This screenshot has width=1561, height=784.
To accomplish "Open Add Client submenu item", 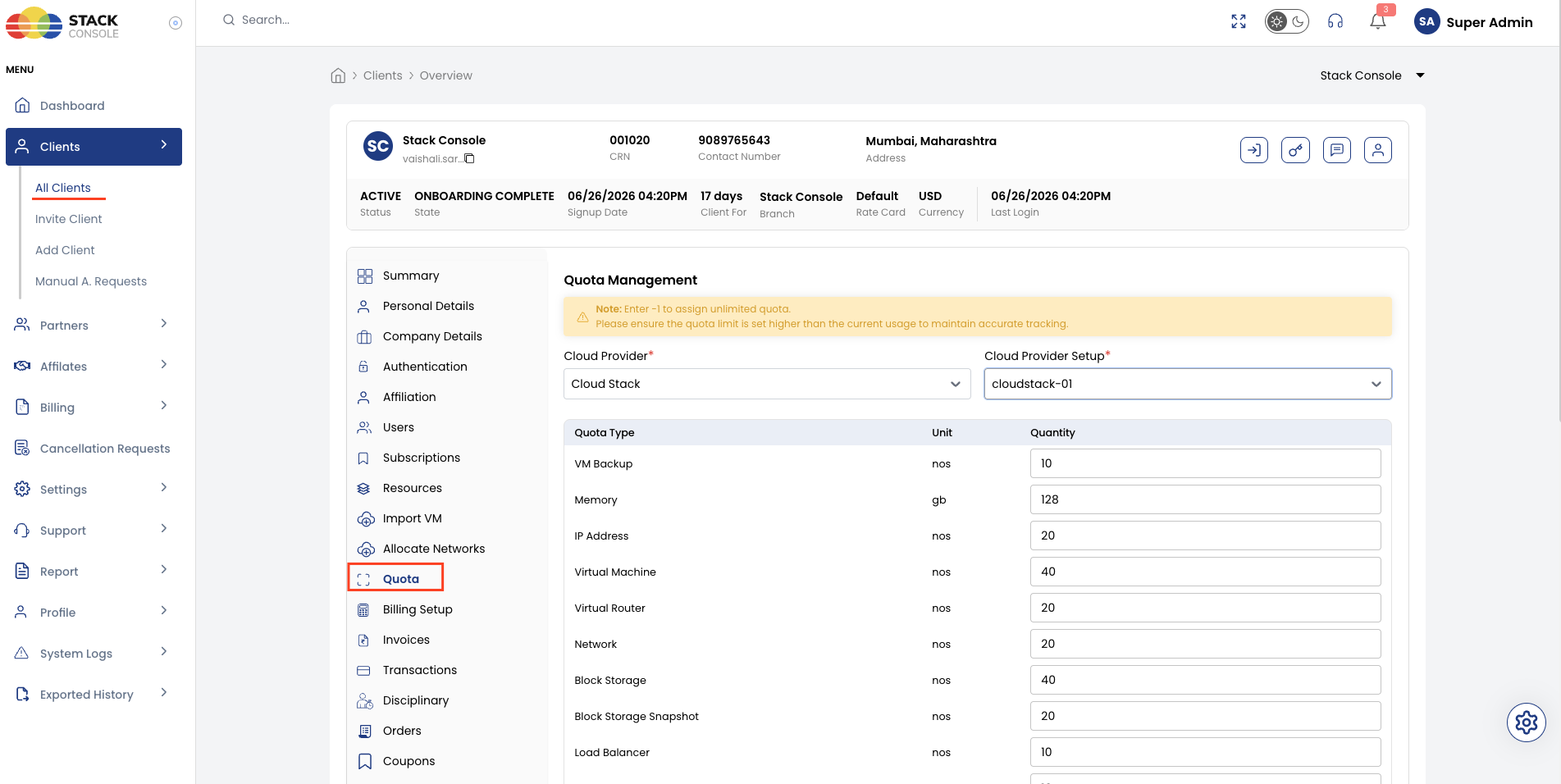I will tap(65, 250).
